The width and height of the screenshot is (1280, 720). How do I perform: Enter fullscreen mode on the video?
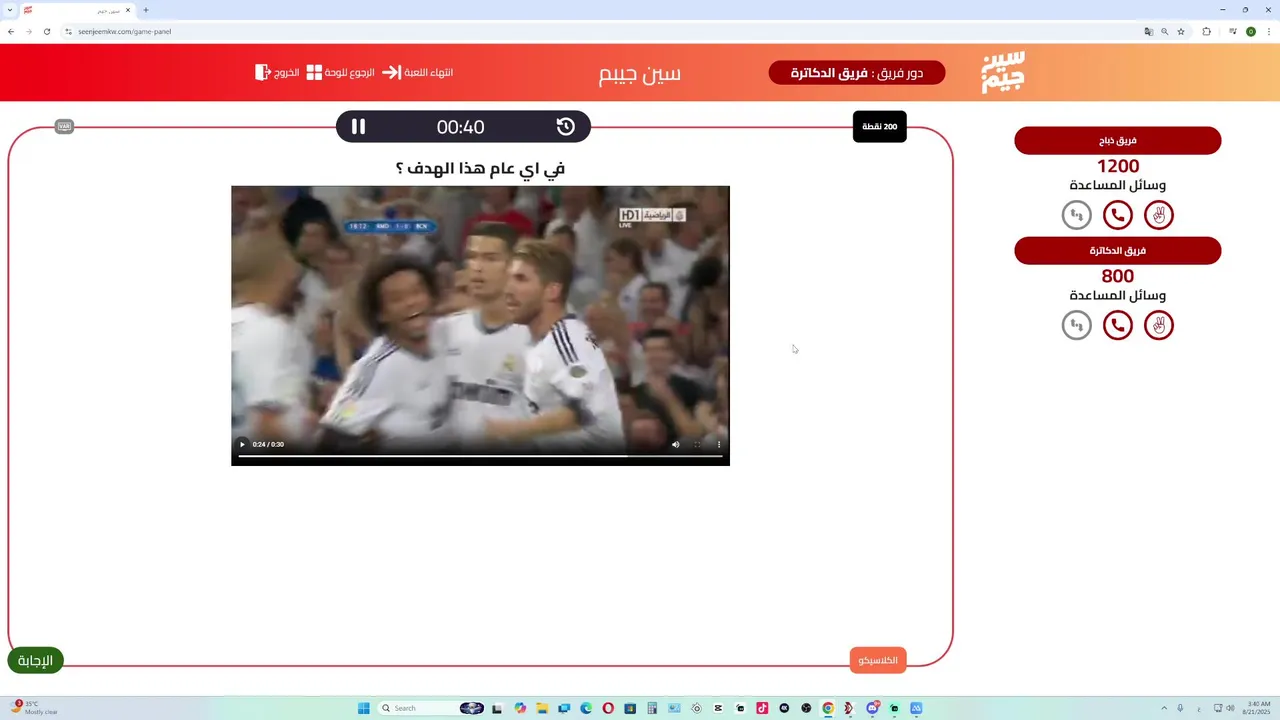point(697,444)
